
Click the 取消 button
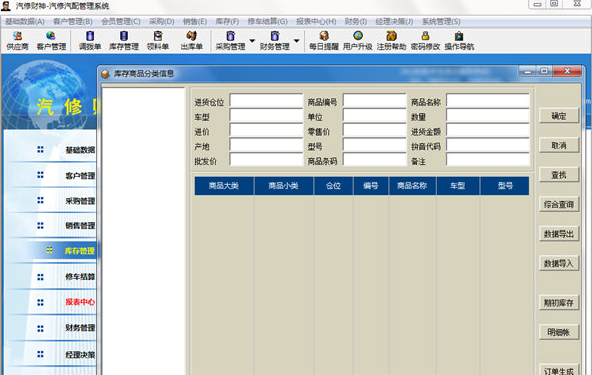[x=559, y=145]
